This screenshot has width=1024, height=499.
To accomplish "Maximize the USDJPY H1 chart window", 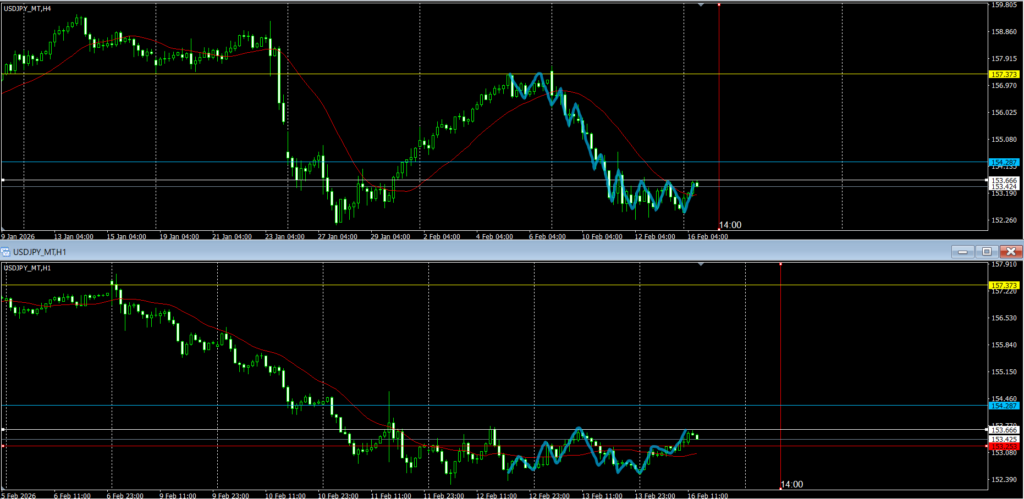I will click(x=987, y=251).
